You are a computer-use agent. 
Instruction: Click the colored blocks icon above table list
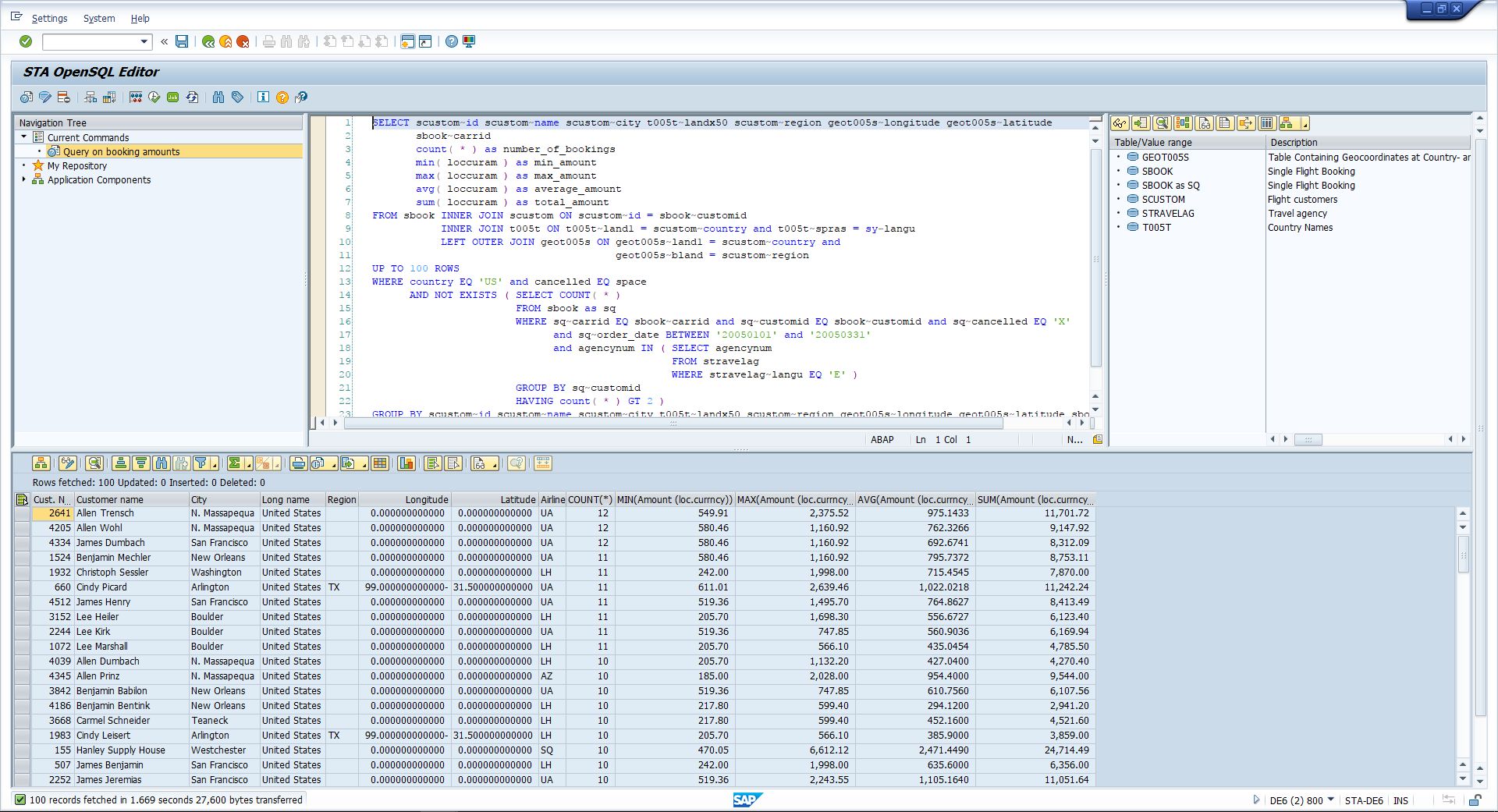[1184, 123]
